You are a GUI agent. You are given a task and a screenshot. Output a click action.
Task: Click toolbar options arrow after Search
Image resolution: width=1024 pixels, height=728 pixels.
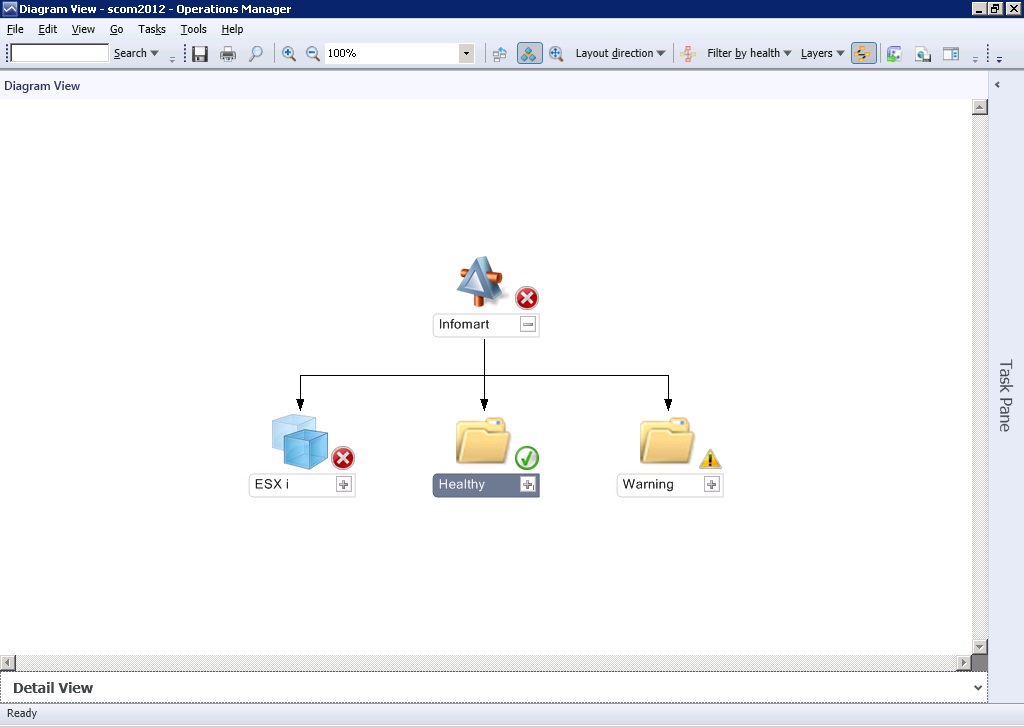(172, 59)
